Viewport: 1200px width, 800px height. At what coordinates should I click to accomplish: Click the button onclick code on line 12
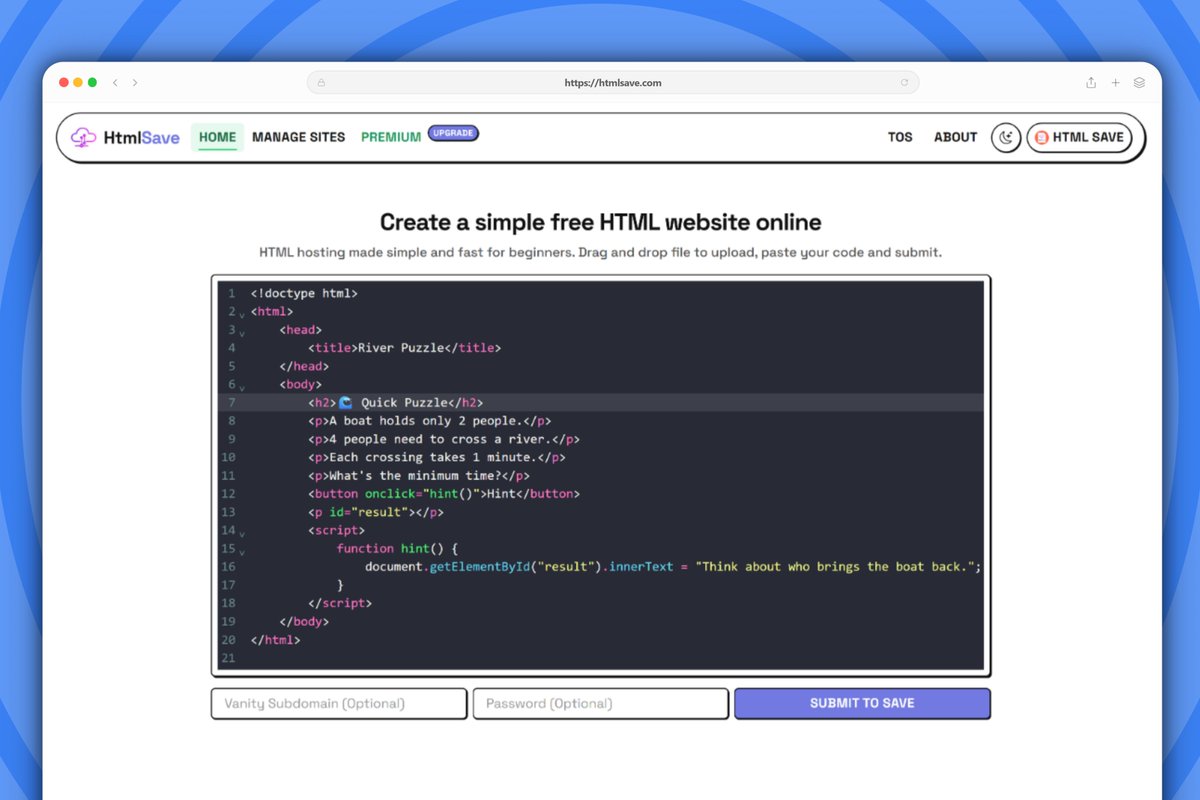[x=444, y=494]
